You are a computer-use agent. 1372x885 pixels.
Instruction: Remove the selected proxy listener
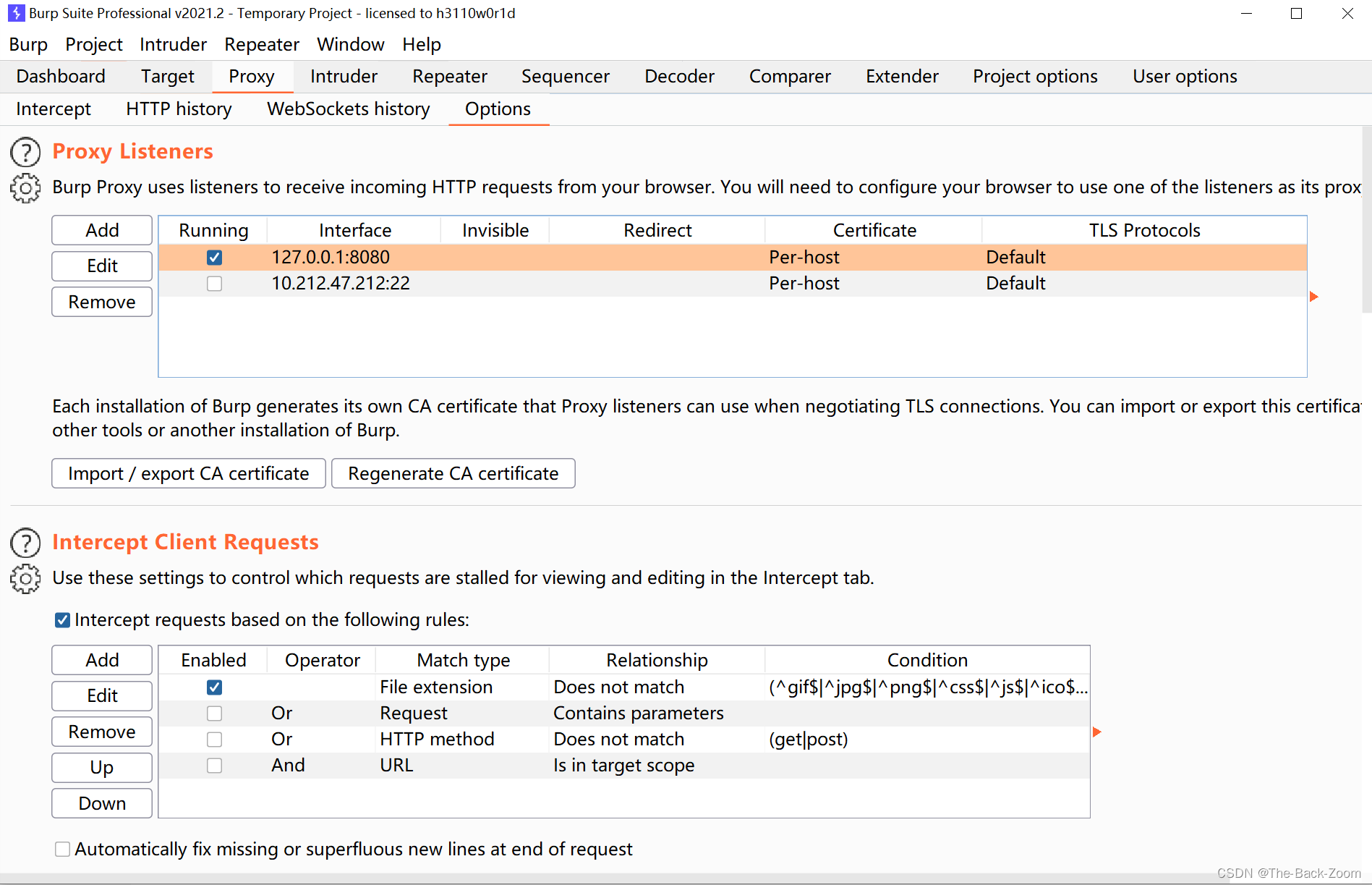pyautogui.click(x=102, y=302)
